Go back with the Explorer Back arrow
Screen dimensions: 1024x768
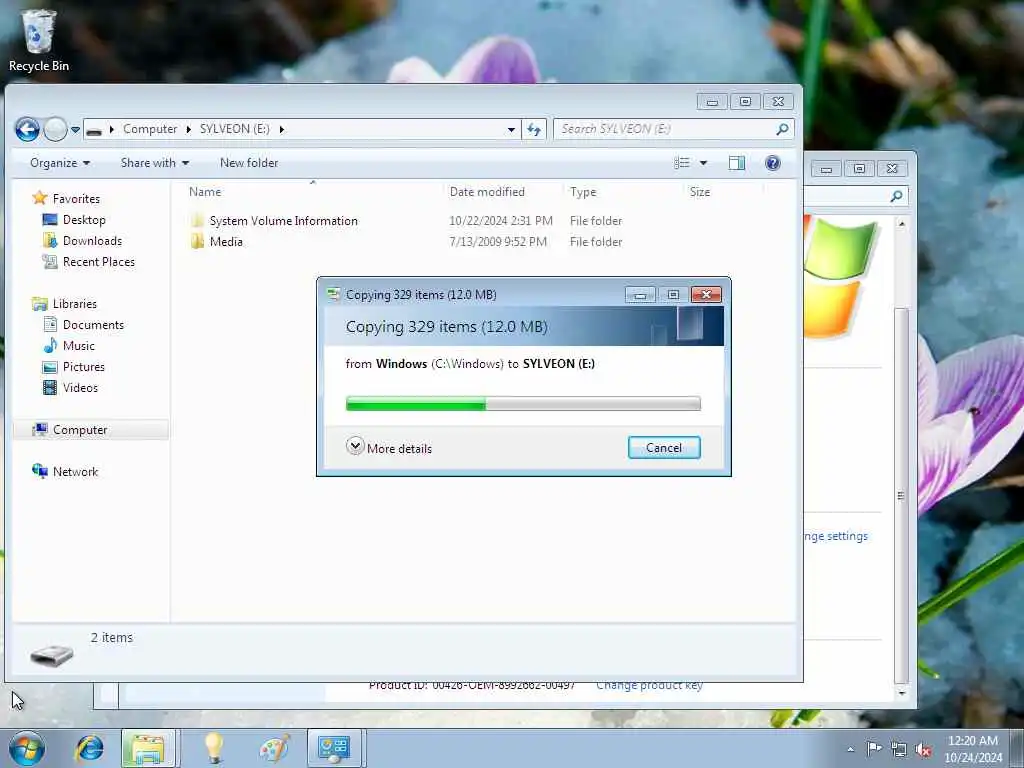[x=27, y=129]
